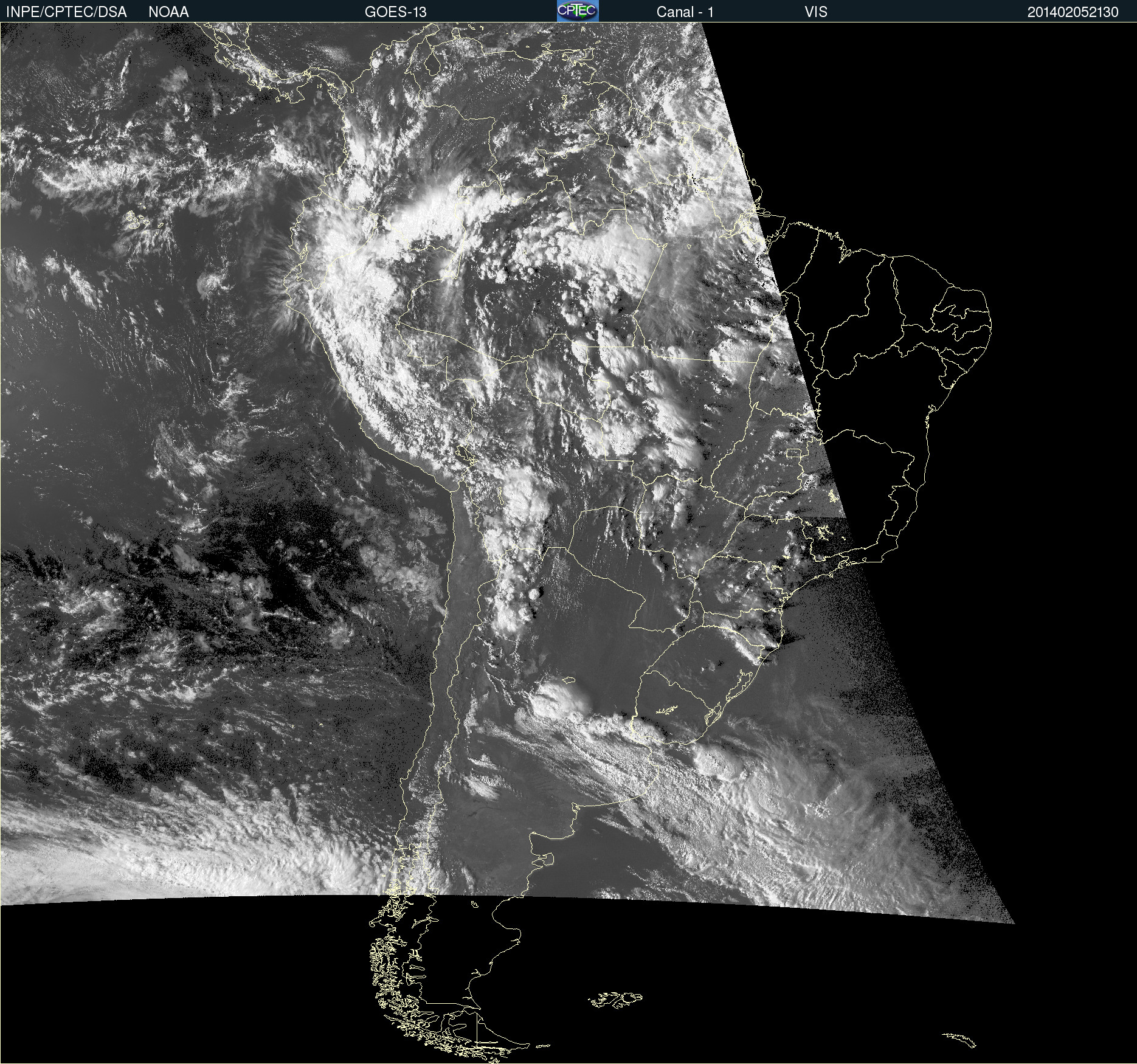Select the INPE/CPTEC/DSA header label
The width and height of the screenshot is (1137, 1064).
click(66, 12)
